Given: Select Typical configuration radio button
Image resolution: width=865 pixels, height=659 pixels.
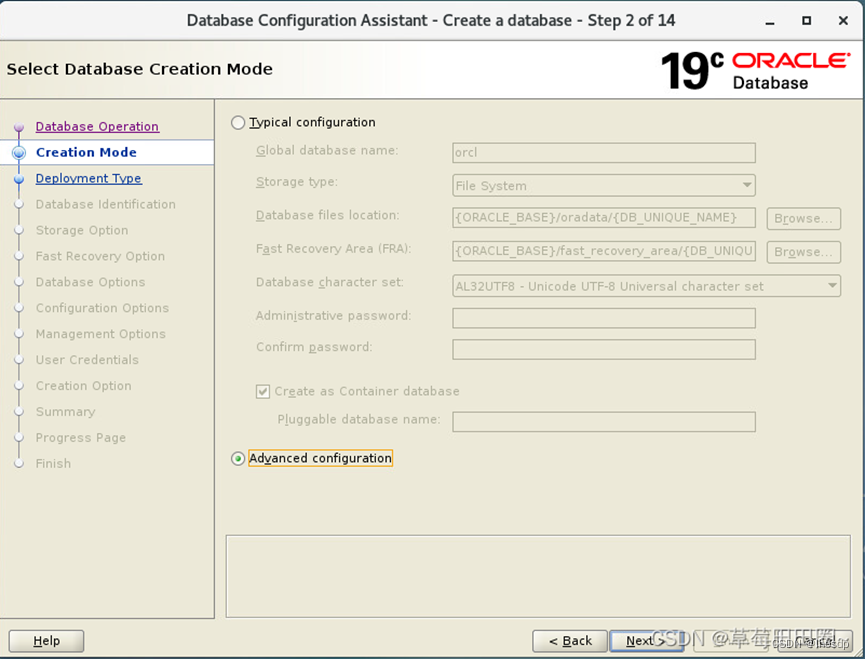Looking at the screenshot, I should point(238,122).
